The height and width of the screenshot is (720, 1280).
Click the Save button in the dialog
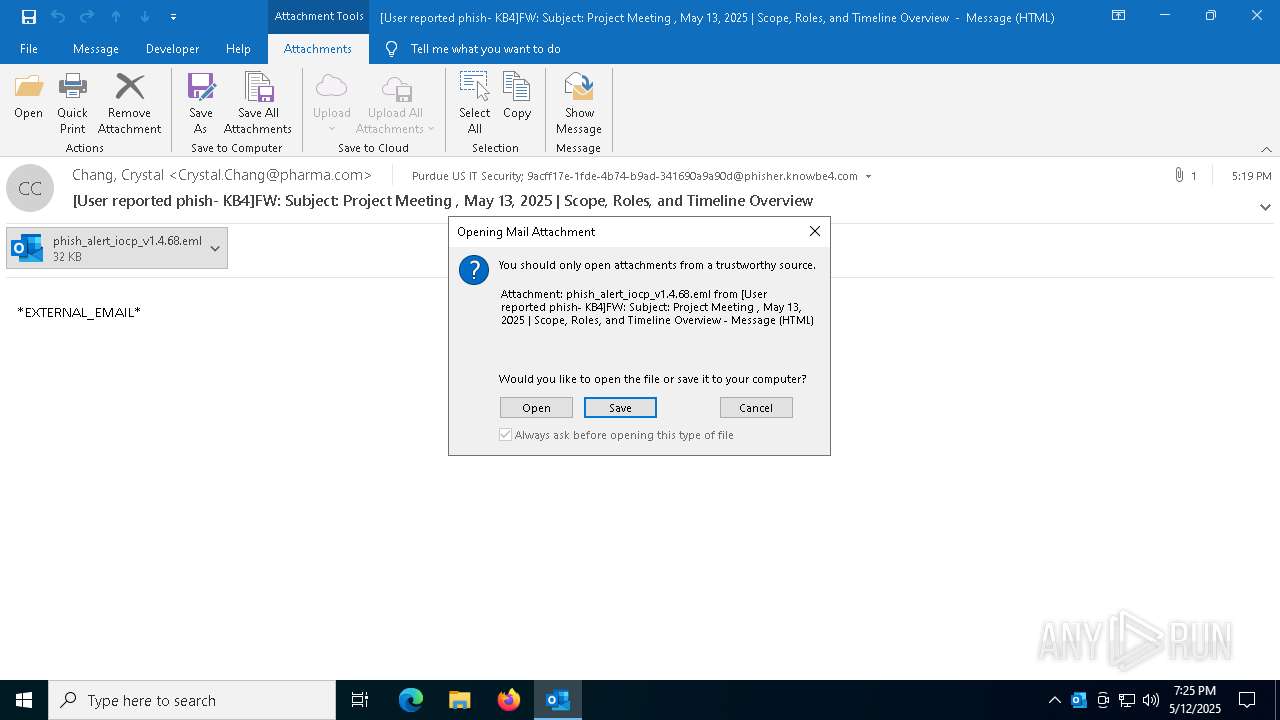coord(620,408)
